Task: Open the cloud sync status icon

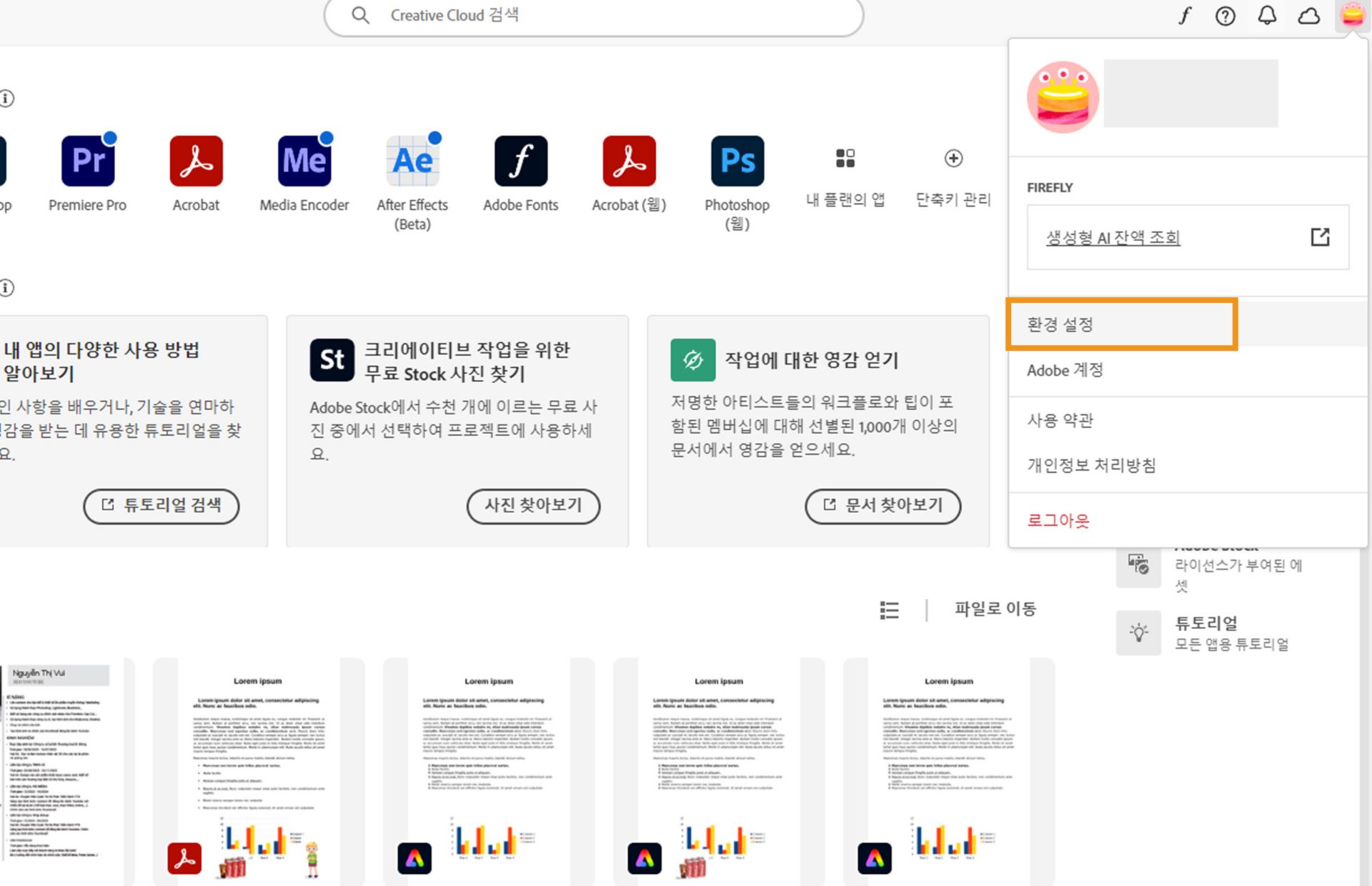Action: (1308, 16)
